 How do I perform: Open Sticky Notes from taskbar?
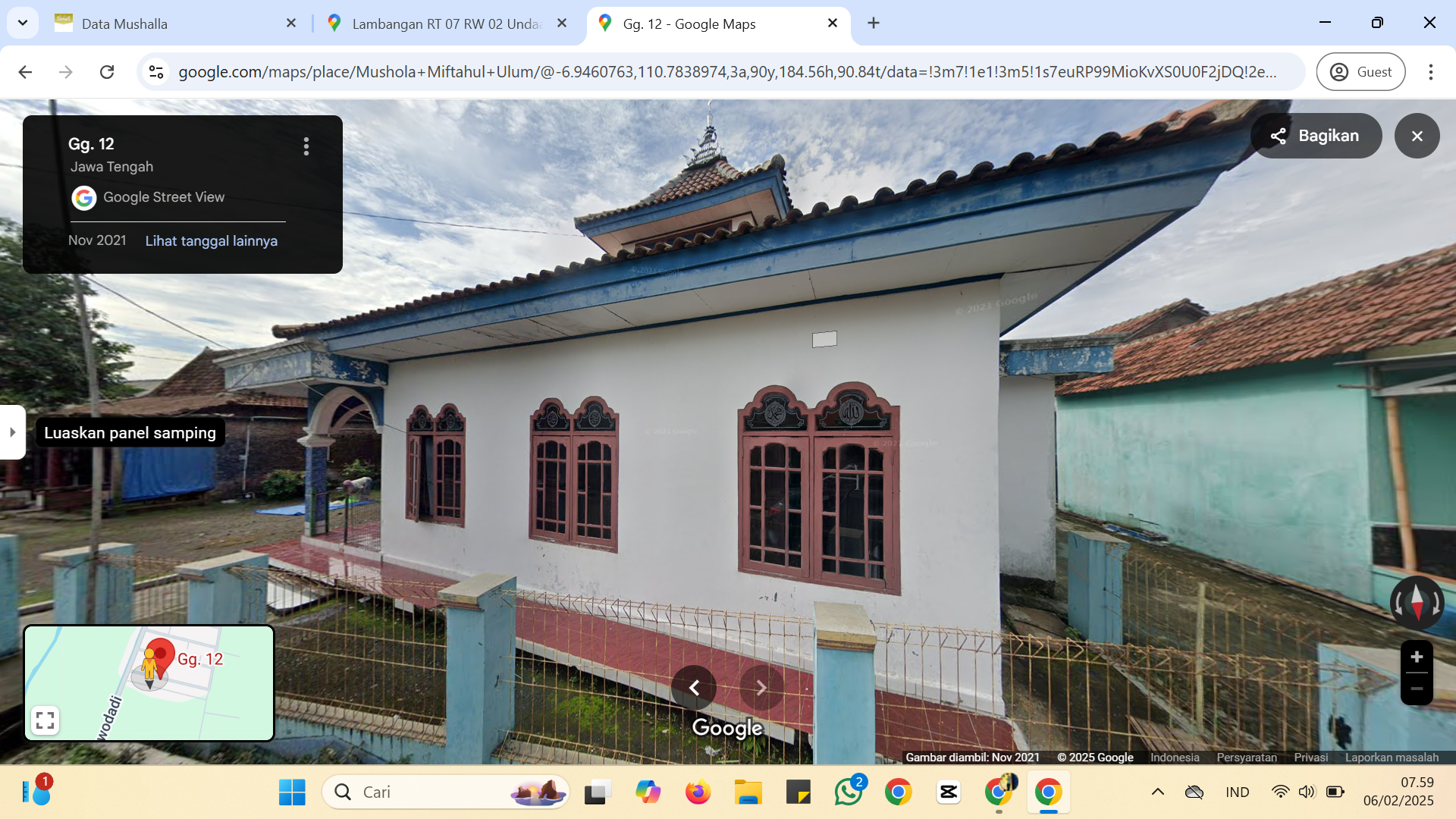(x=799, y=792)
